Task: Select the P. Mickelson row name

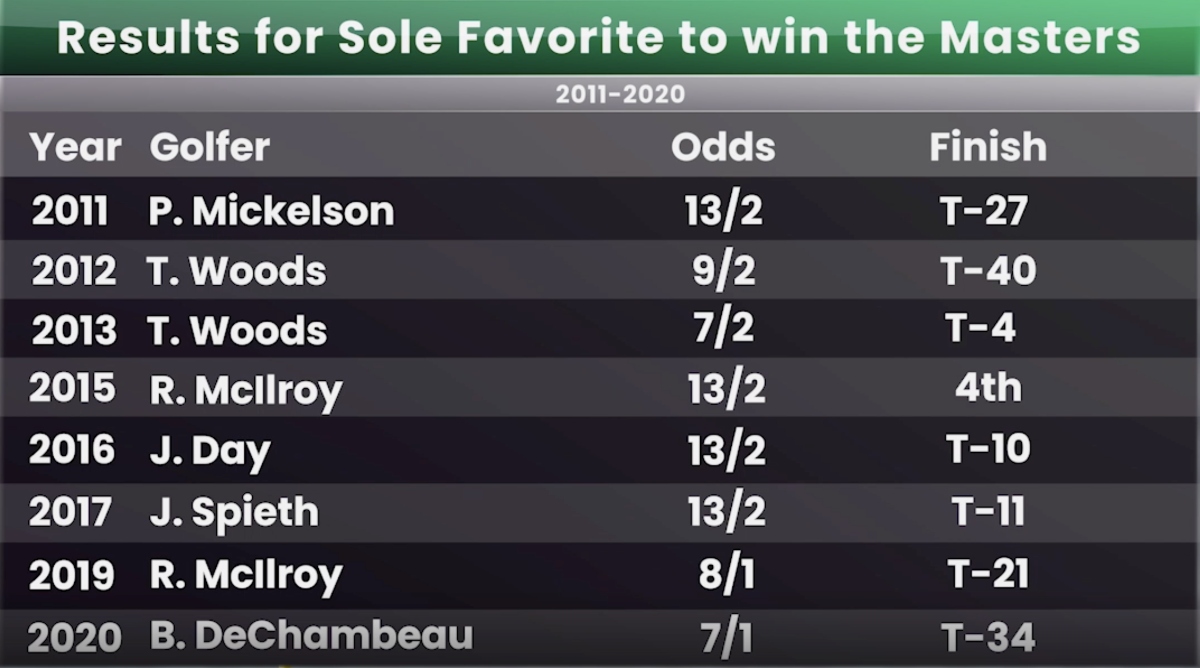Action: tap(271, 211)
